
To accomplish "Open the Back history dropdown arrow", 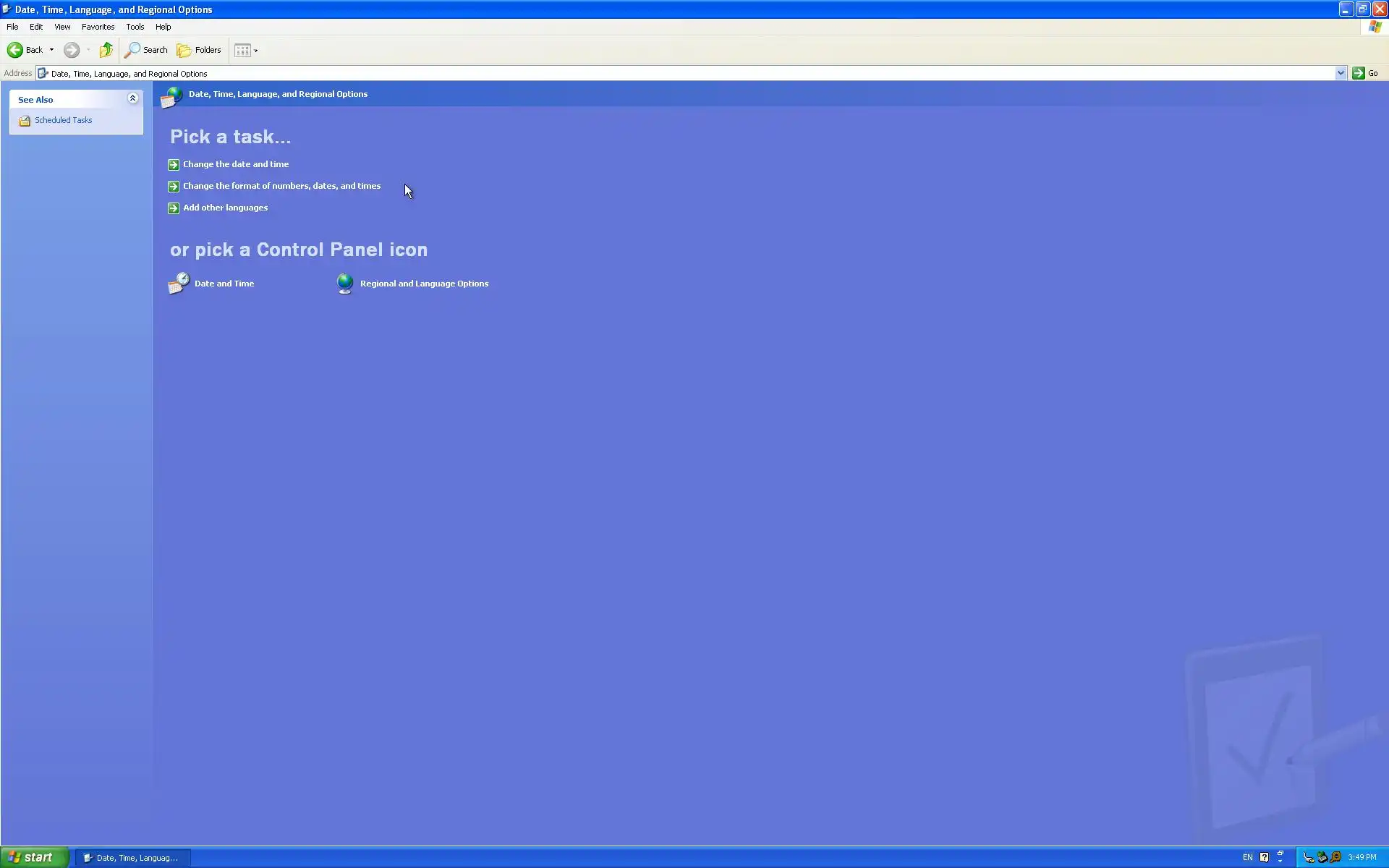I will (51, 50).
